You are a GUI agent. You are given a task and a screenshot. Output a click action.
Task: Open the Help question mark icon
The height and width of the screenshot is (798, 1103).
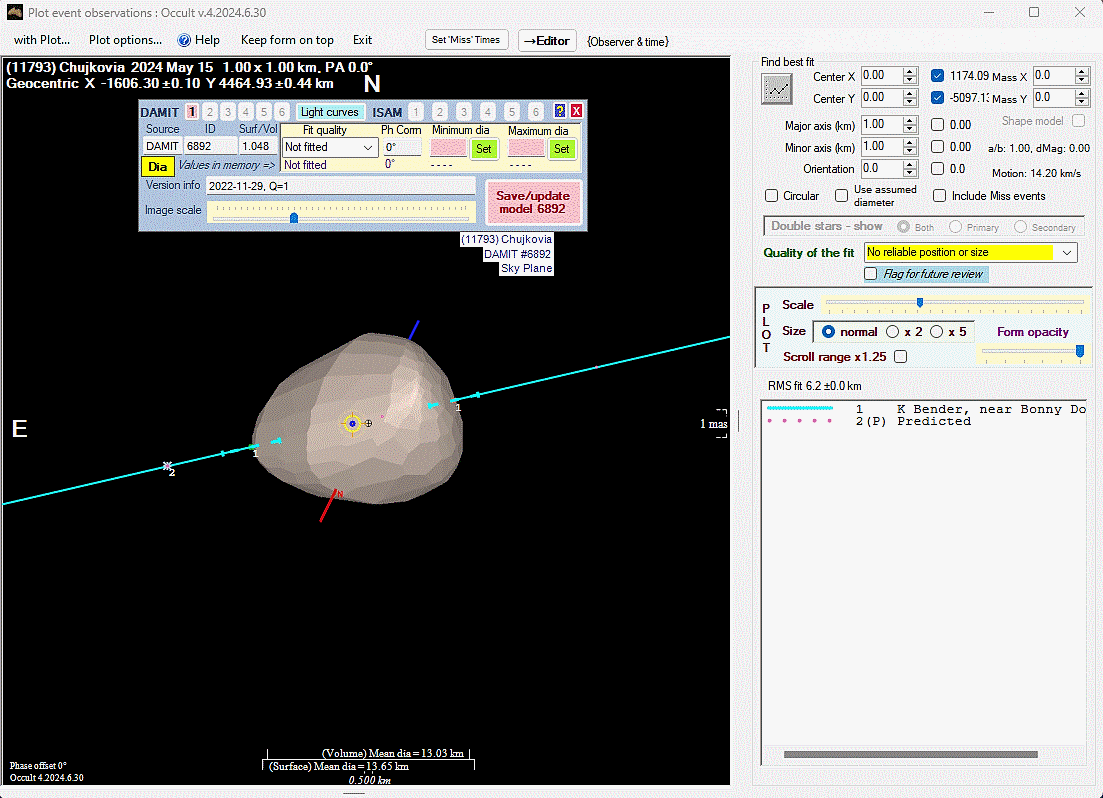(184, 40)
